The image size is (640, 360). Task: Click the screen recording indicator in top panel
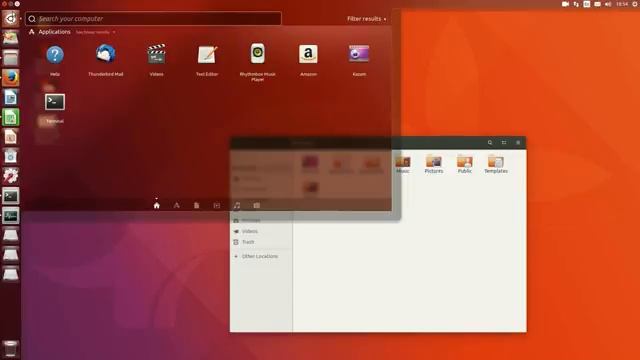(565, 4)
